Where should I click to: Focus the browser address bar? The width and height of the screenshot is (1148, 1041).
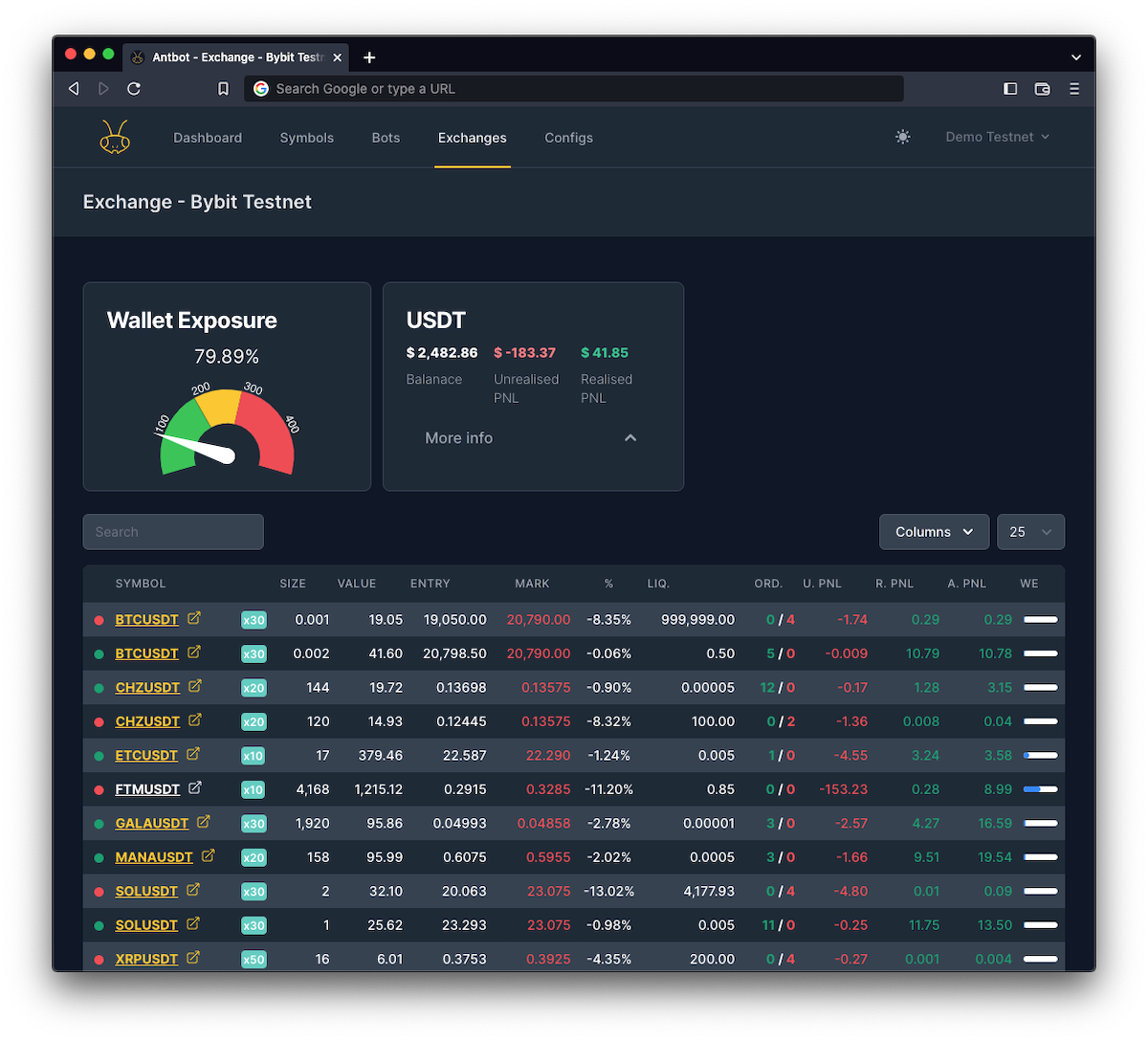[574, 88]
